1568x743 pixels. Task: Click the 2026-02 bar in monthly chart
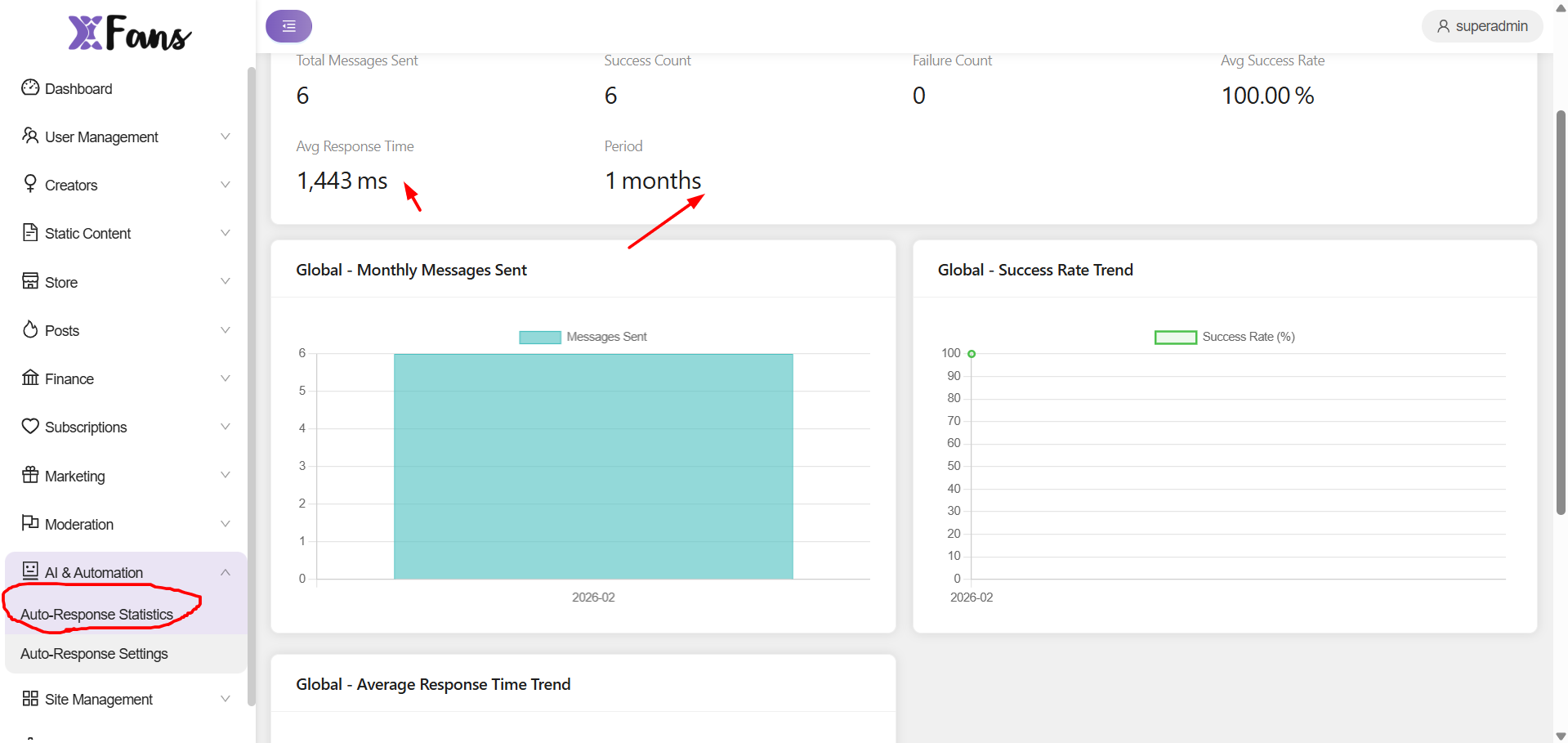[593, 466]
